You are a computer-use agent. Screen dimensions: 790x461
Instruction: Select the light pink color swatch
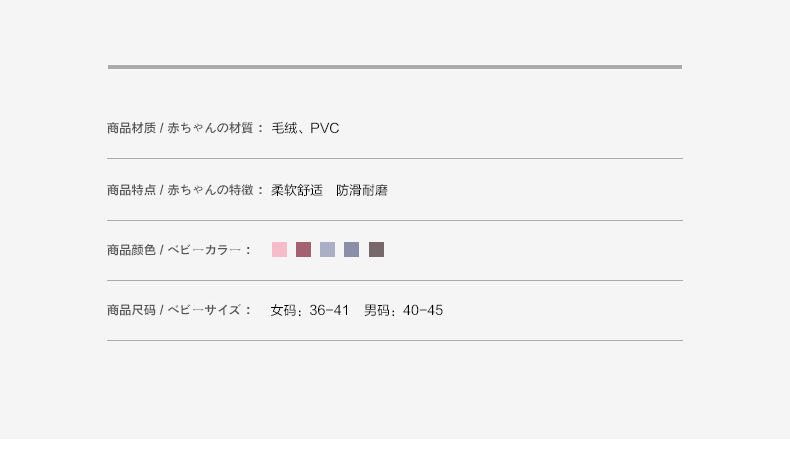(x=279, y=250)
